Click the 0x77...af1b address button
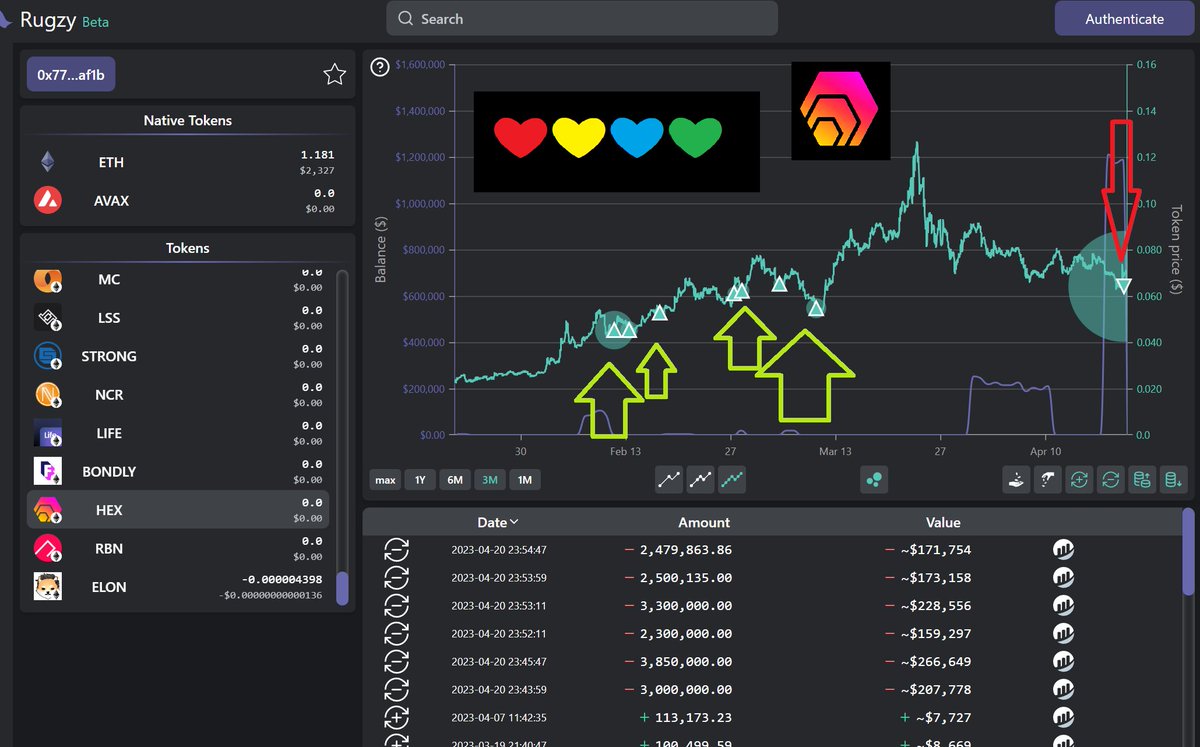This screenshot has height=747, width=1200. pyautogui.click(x=71, y=74)
